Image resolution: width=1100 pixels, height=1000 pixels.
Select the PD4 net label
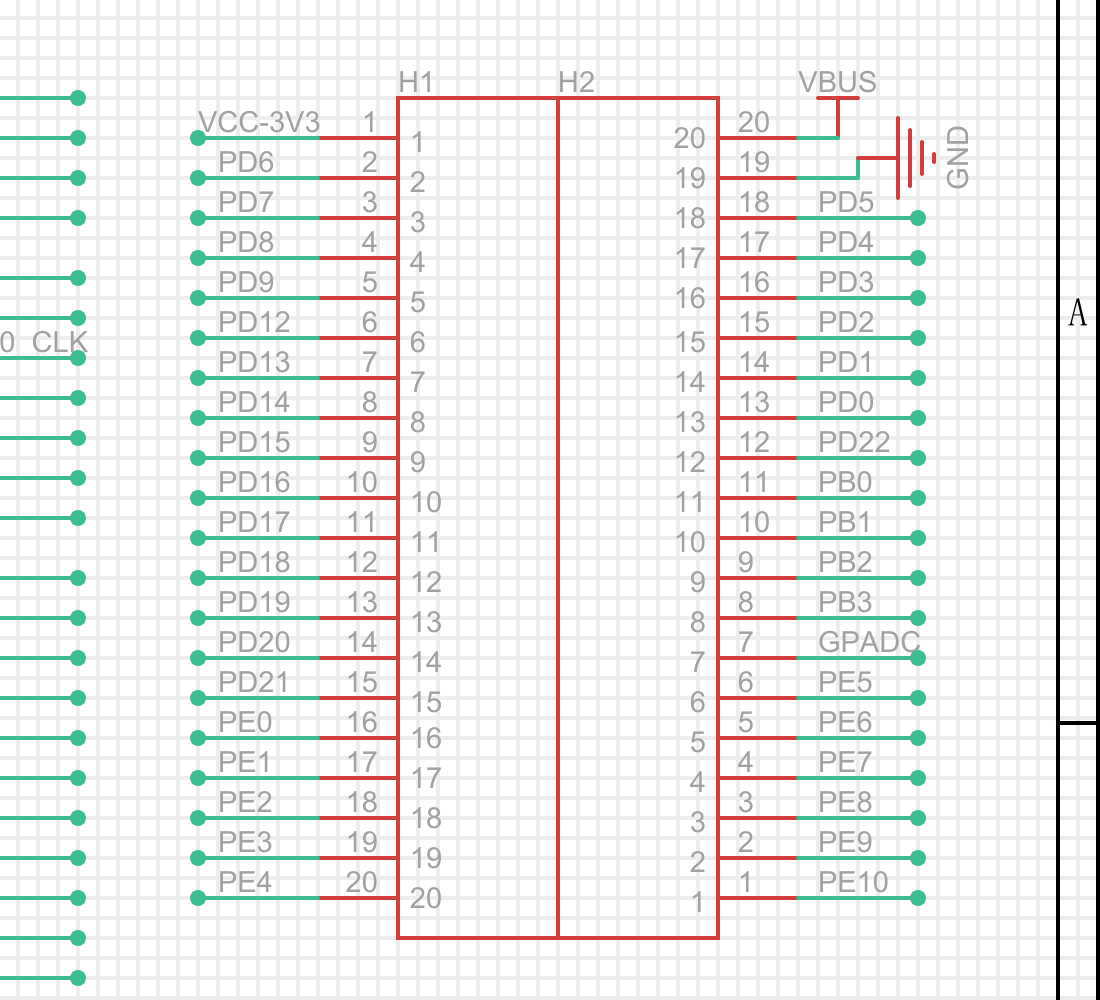point(846,242)
